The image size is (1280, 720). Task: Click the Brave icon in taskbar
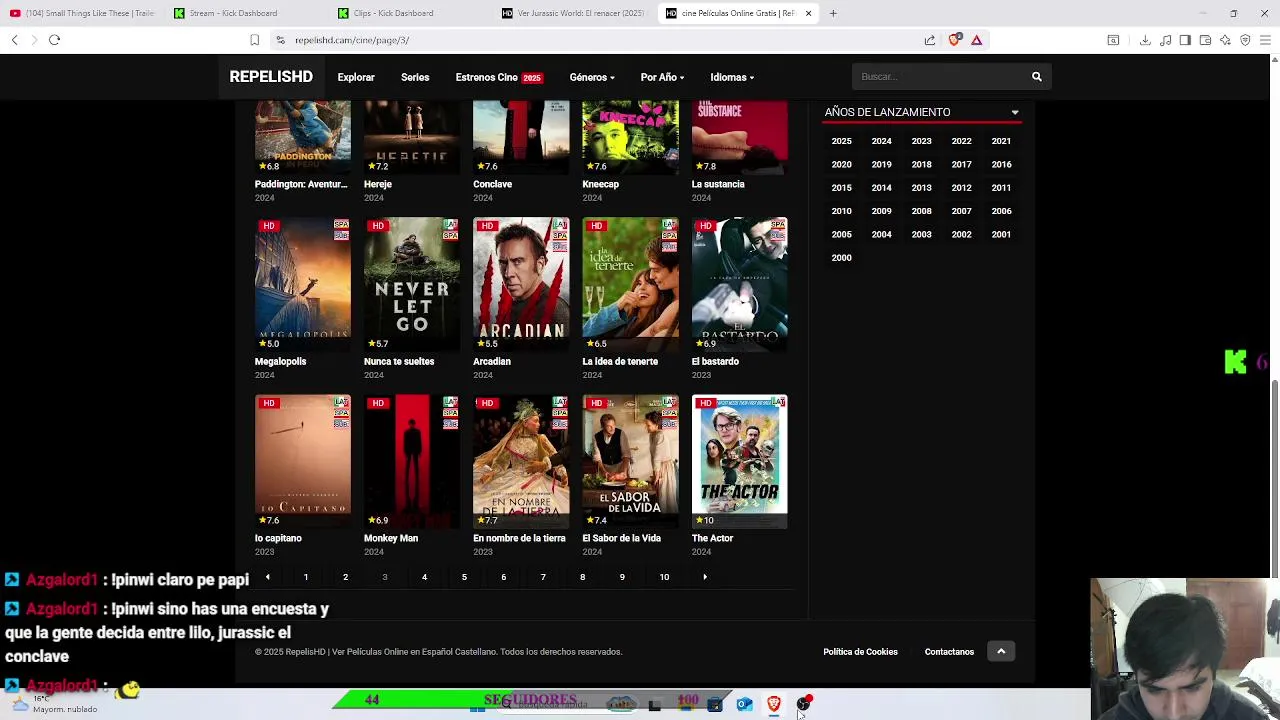774,705
